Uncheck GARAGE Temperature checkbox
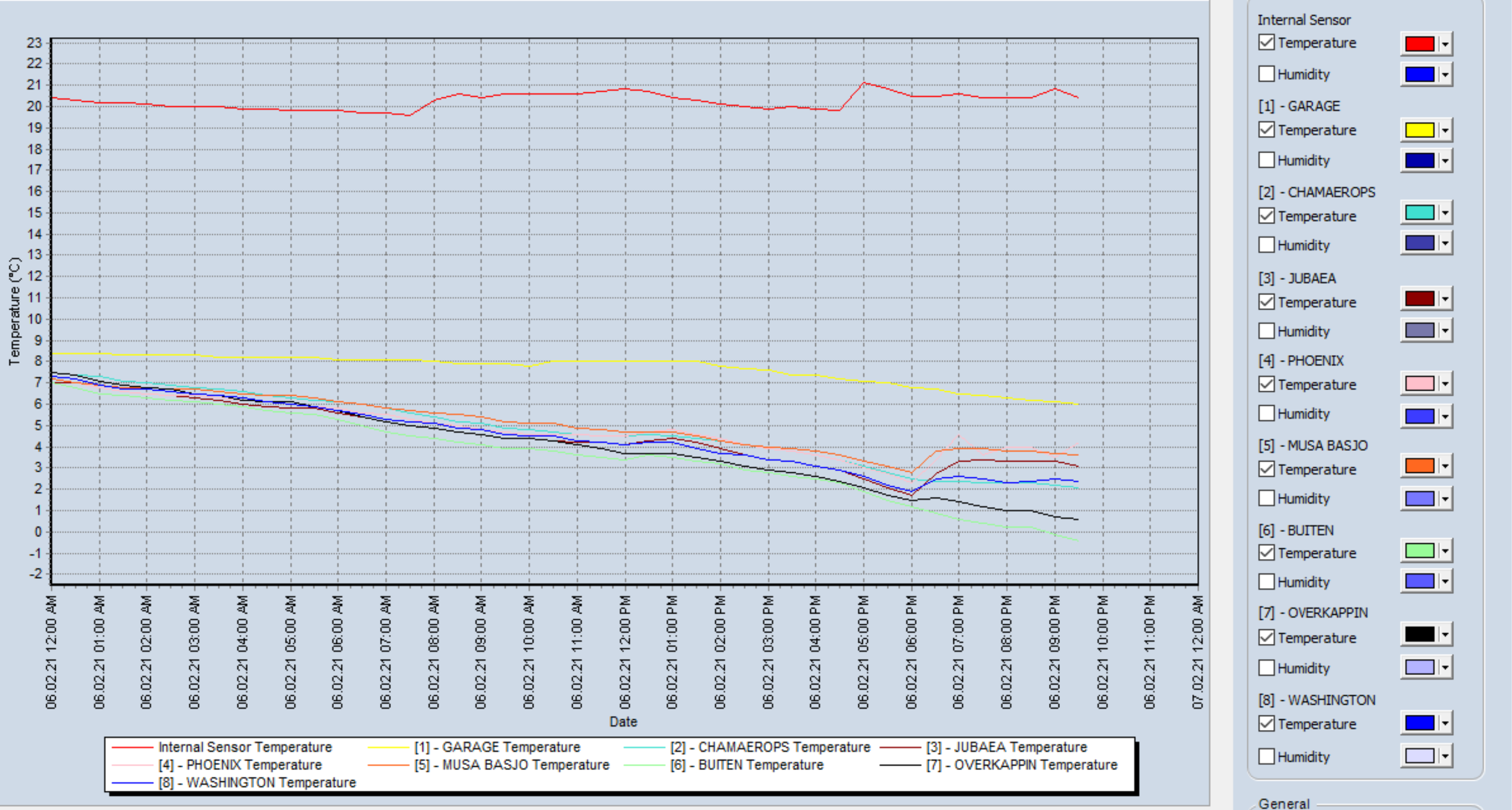1512x810 pixels. (1266, 129)
